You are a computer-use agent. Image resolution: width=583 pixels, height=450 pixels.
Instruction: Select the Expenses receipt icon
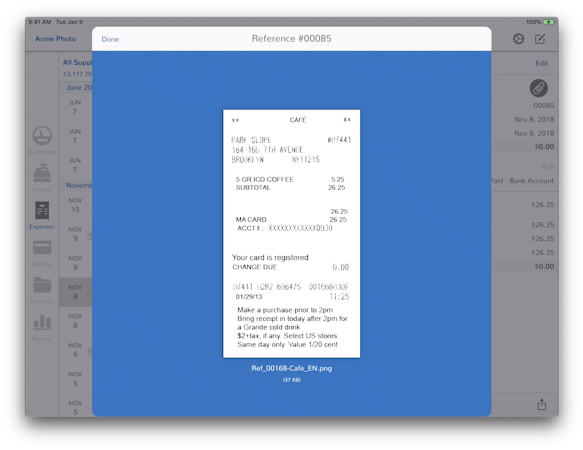pyautogui.click(x=42, y=210)
